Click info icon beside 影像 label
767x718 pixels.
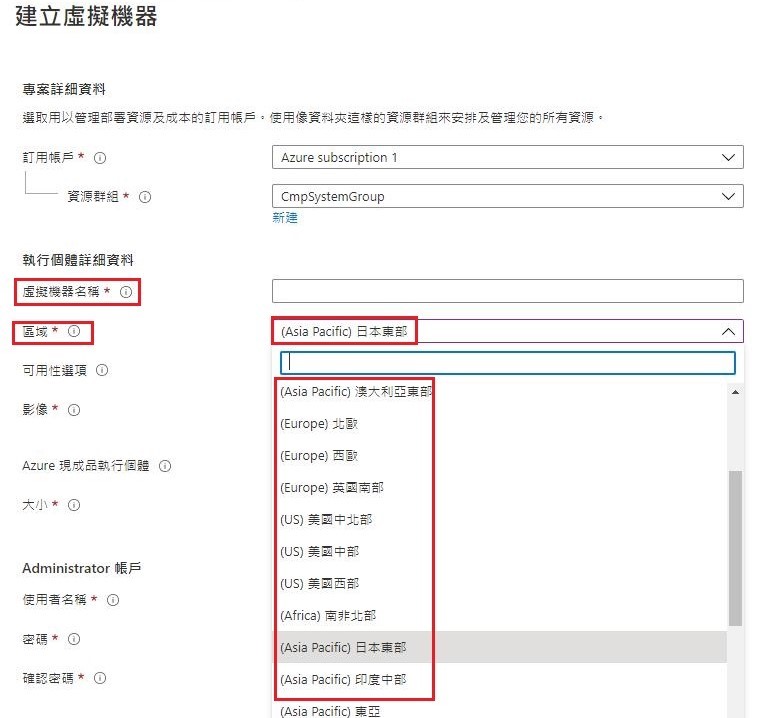pyautogui.click(x=74, y=410)
